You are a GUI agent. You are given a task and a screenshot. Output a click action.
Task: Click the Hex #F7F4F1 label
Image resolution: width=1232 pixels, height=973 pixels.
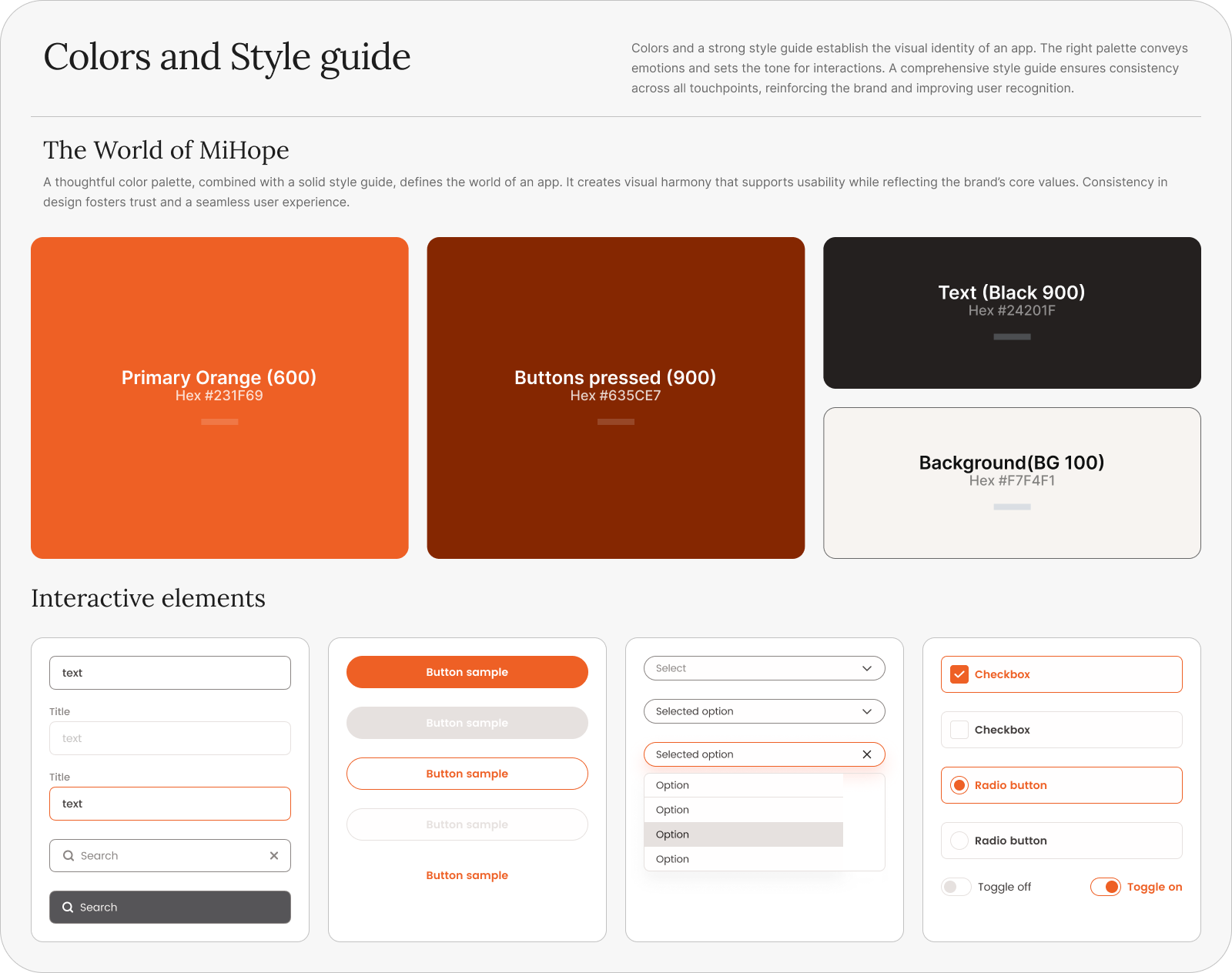coord(1012,481)
